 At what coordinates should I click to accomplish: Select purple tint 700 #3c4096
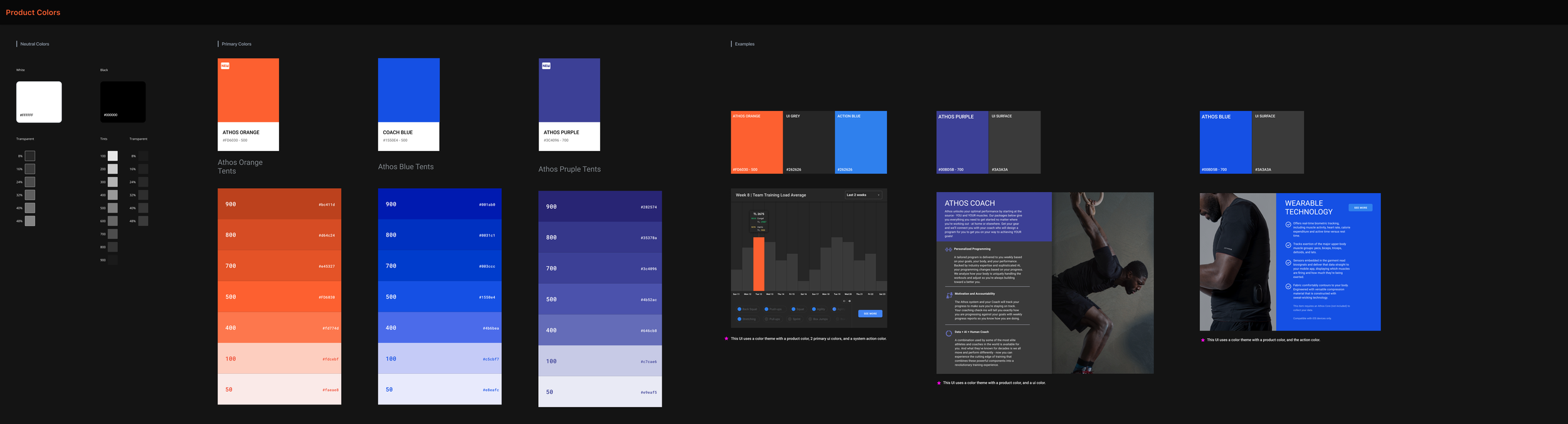point(600,268)
